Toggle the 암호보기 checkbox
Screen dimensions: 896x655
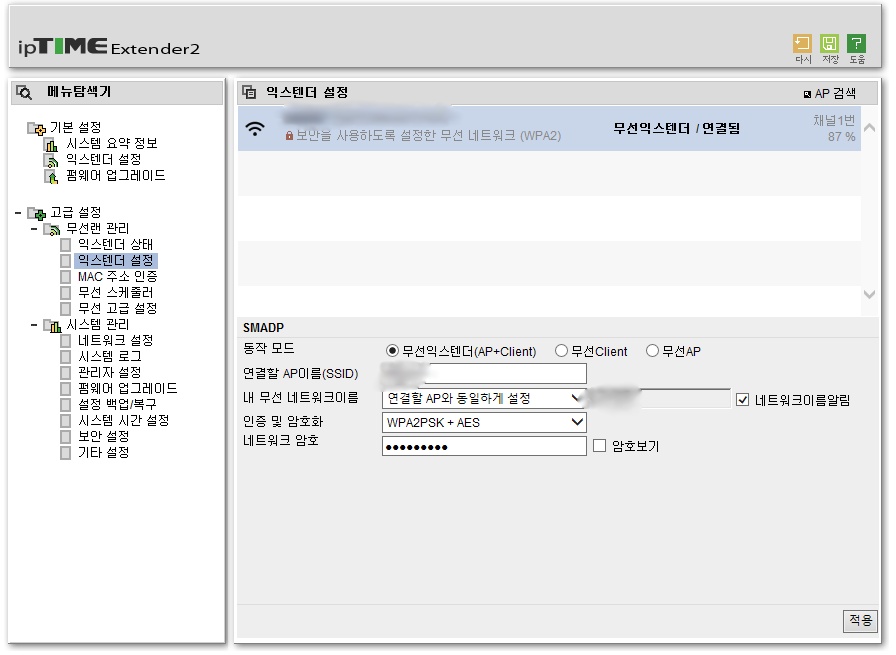pos(599,446)
